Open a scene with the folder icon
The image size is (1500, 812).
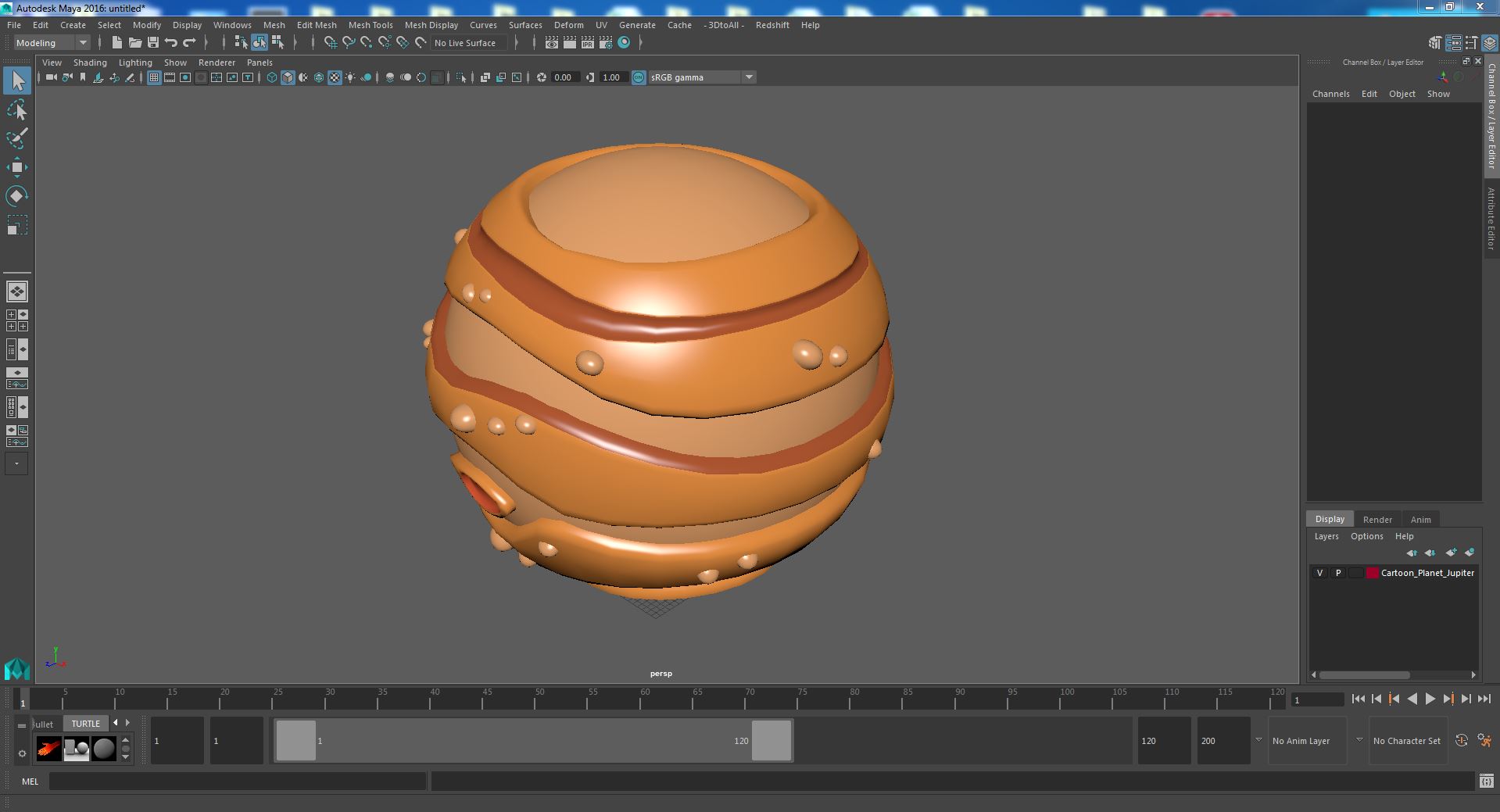(135, 43)
